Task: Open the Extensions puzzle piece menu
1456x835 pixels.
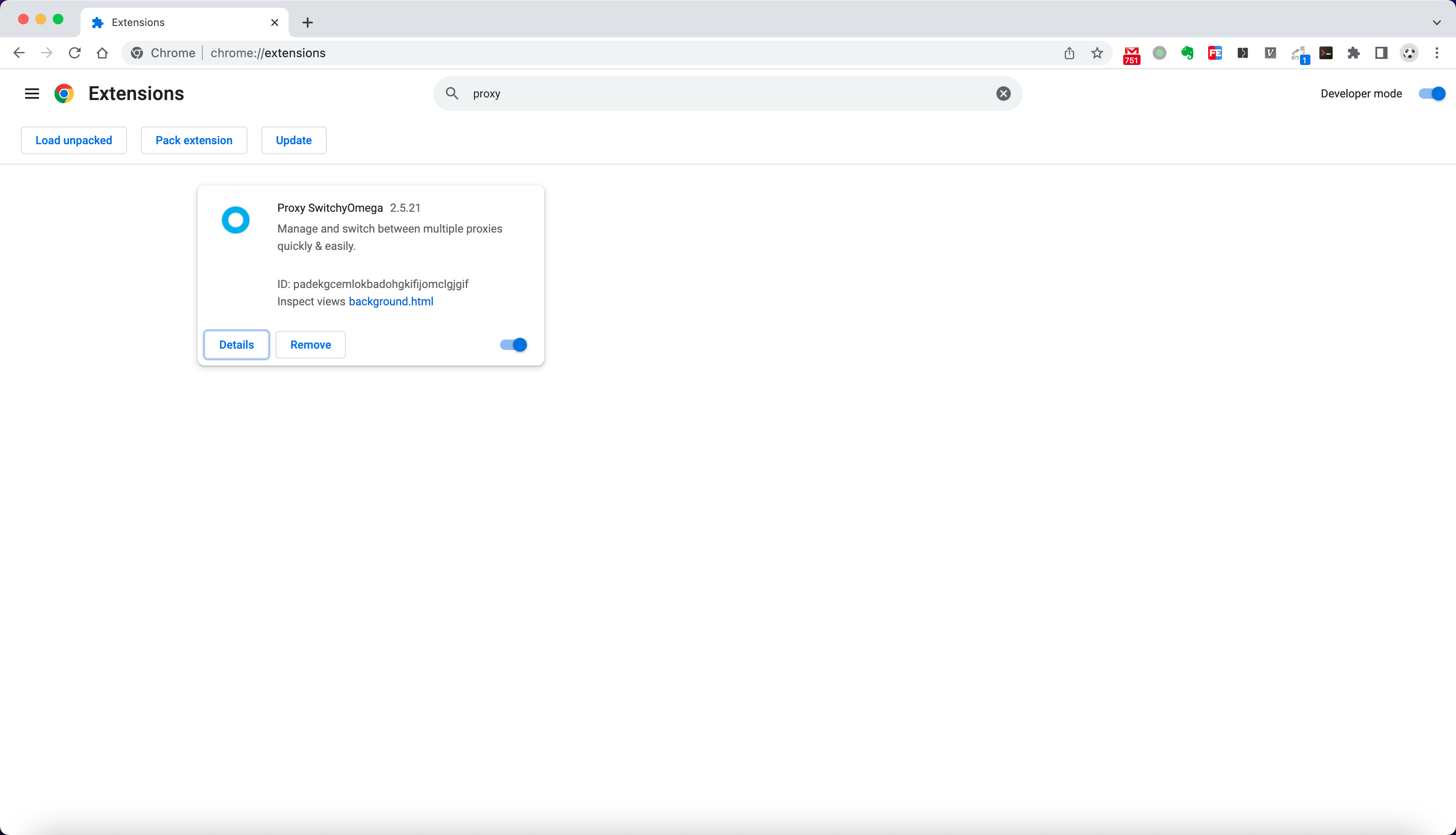Action: tap(1353, 53)
